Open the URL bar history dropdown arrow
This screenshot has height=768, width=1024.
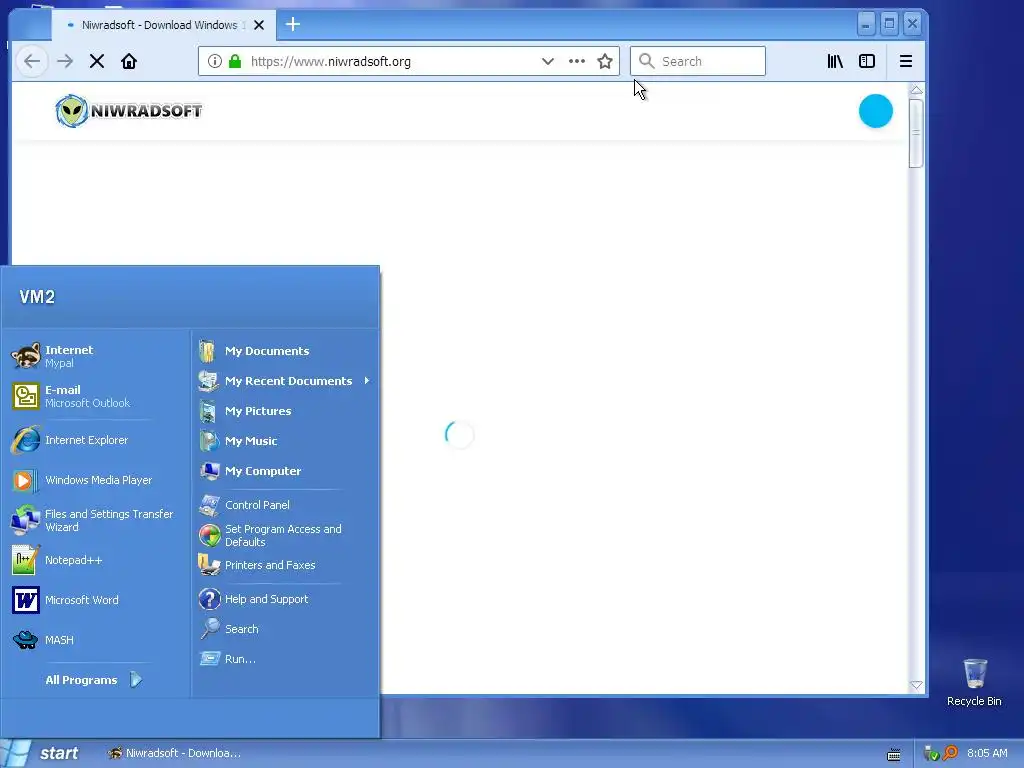click(x=547, y=61)
